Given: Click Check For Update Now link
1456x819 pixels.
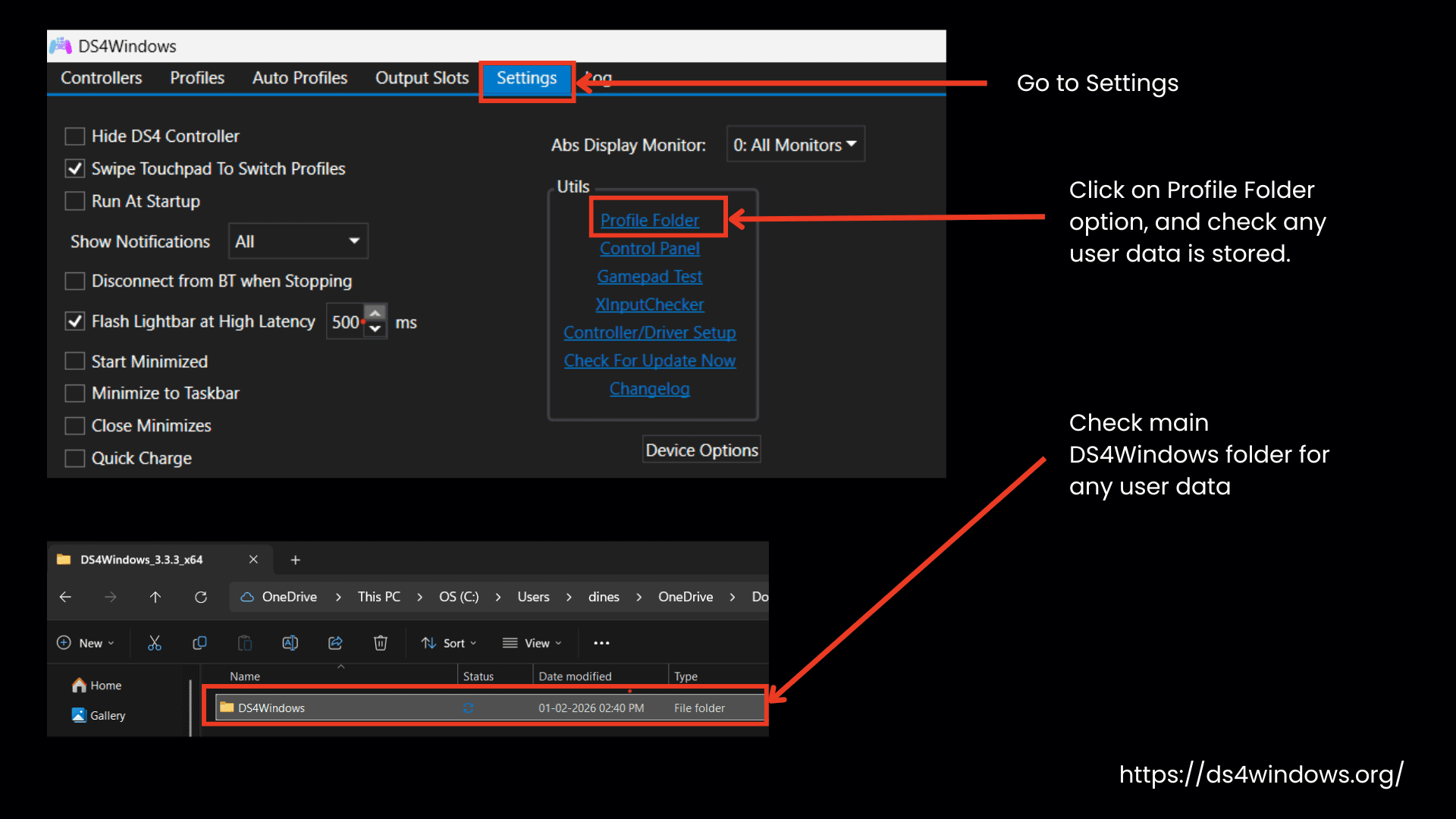Looking at the screenshot, I should coord(650,360).
